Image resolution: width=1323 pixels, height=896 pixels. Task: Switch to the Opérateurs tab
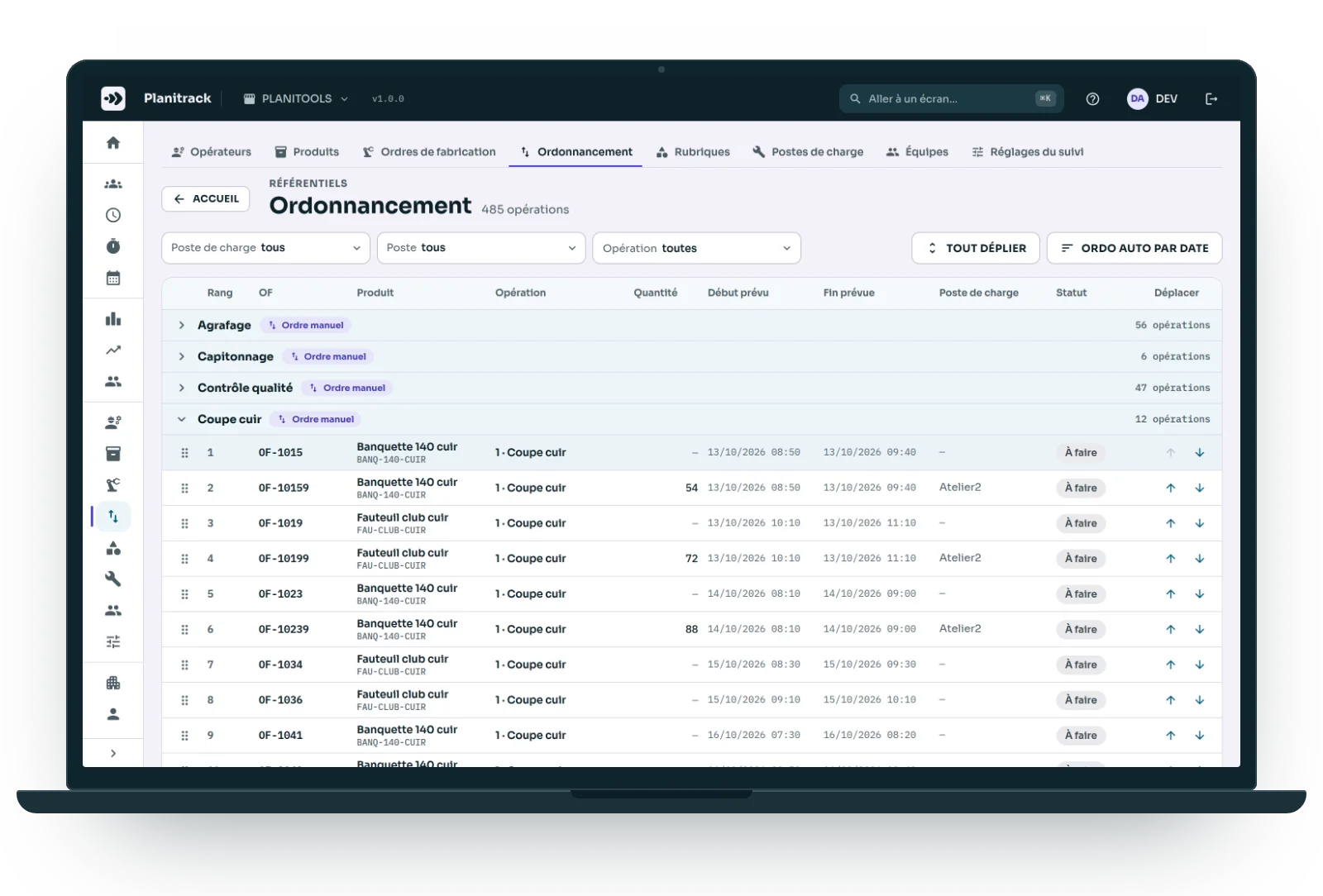212,152
